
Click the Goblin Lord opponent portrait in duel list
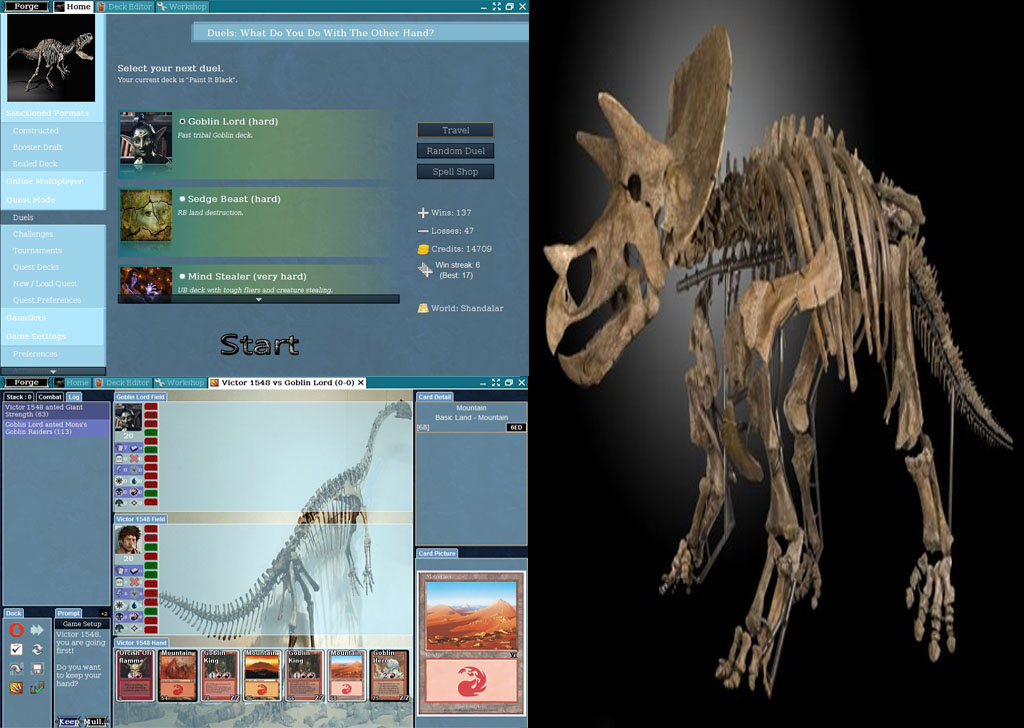pos(146,139)
